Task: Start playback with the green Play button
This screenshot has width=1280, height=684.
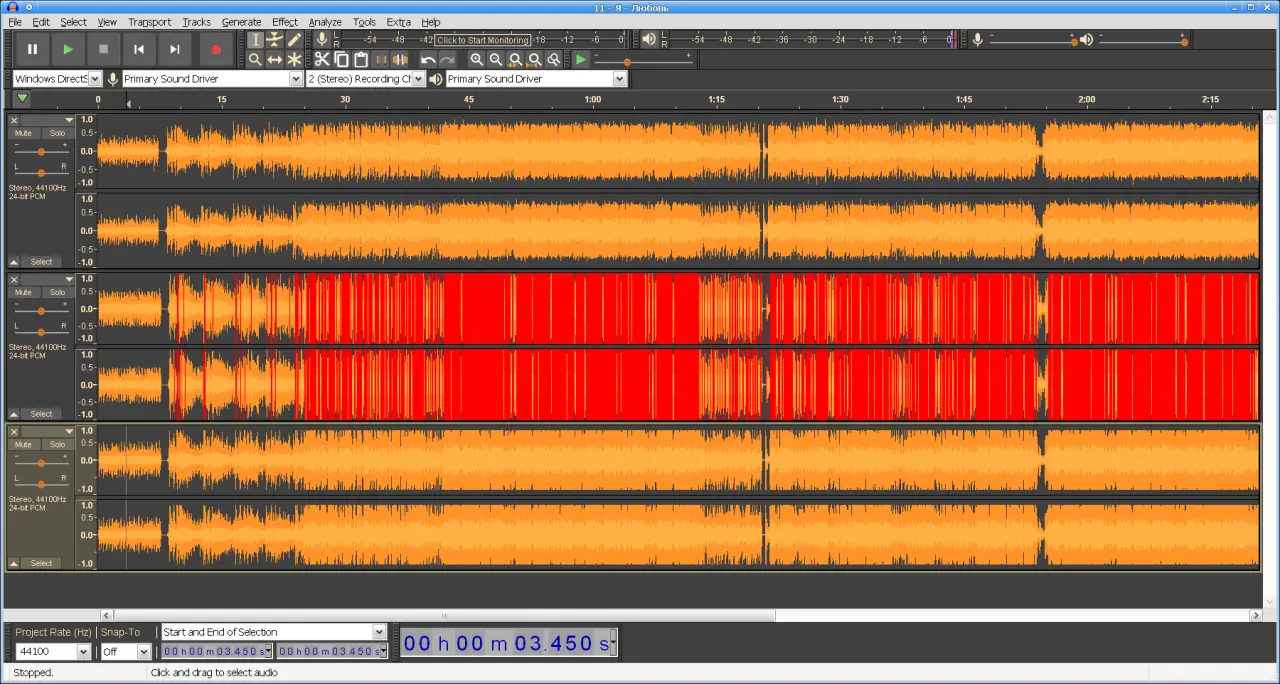Action: point(68,48)
